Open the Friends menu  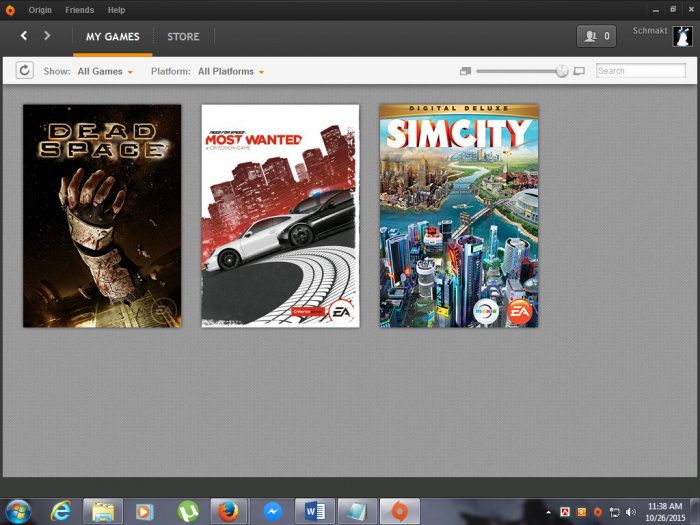point(79,10)
